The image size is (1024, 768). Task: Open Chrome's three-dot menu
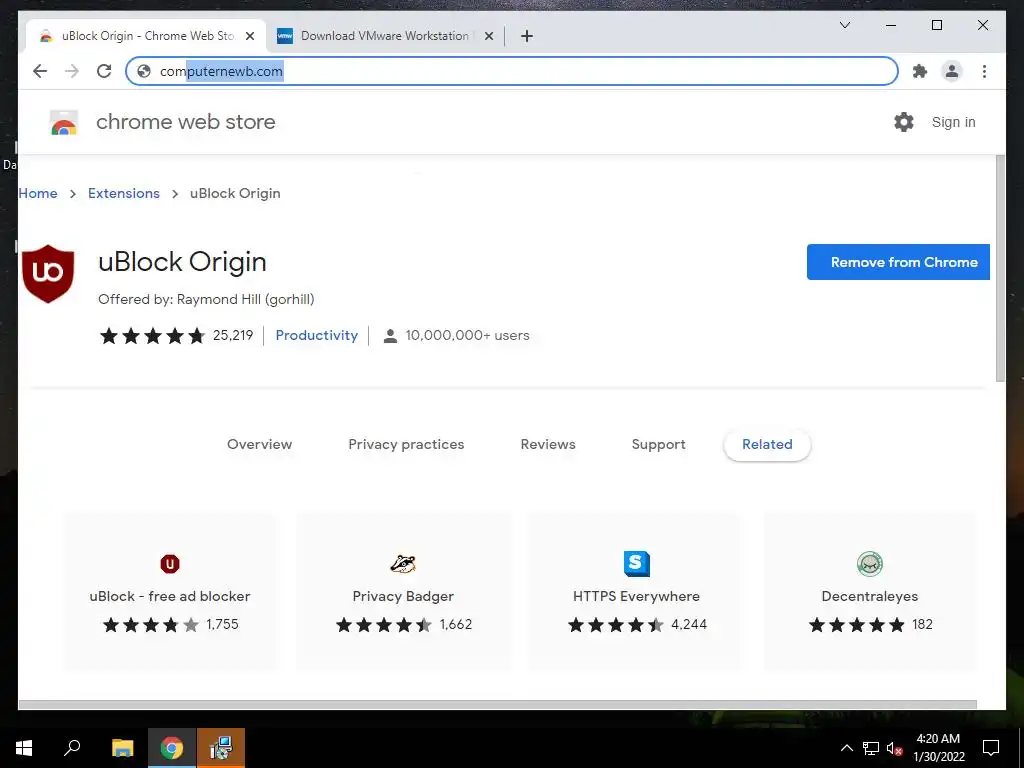coord(984,71)
